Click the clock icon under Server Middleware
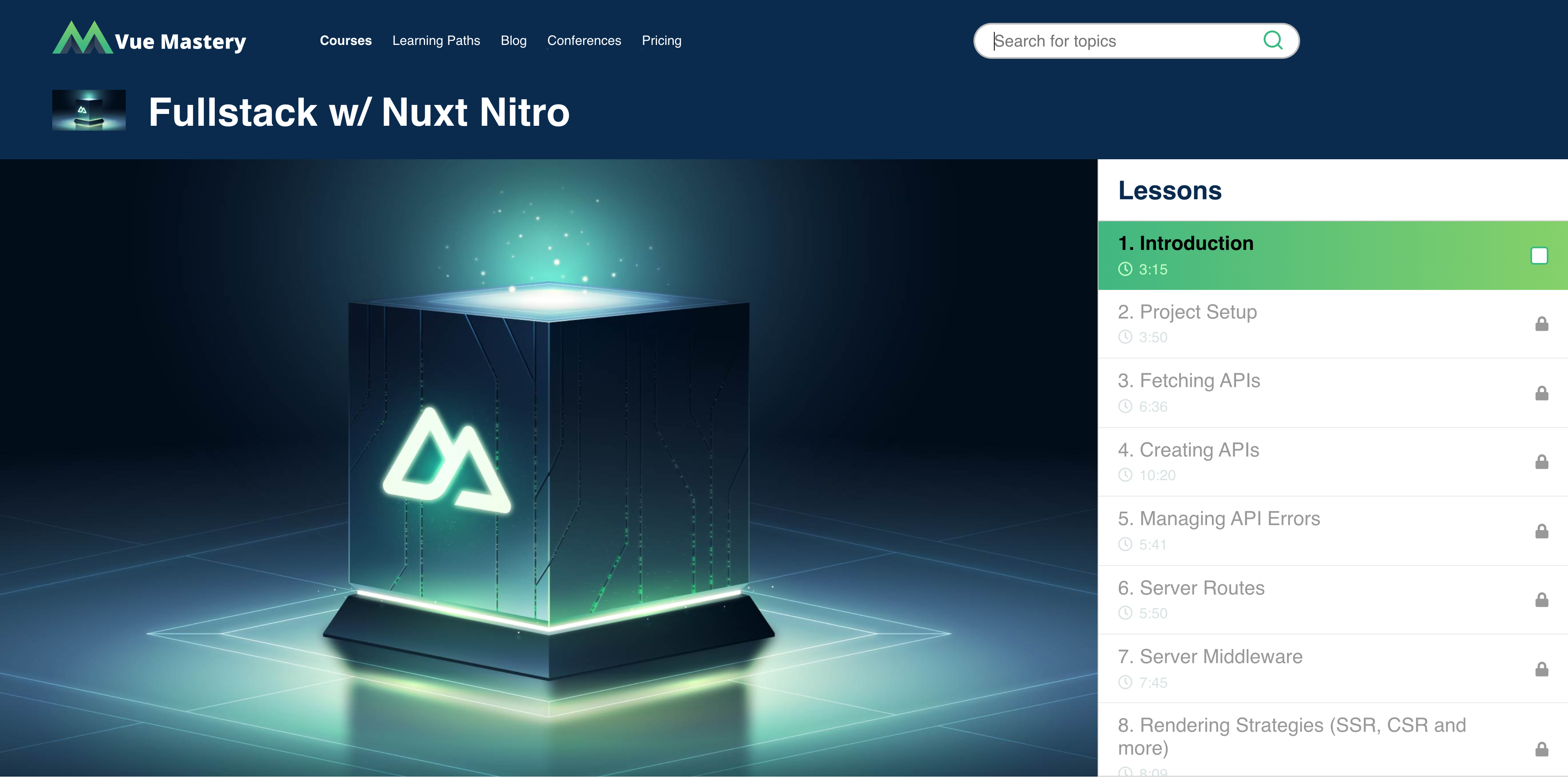The image size is (1568, 784). pyautogui.click(x=1125, y=682)
